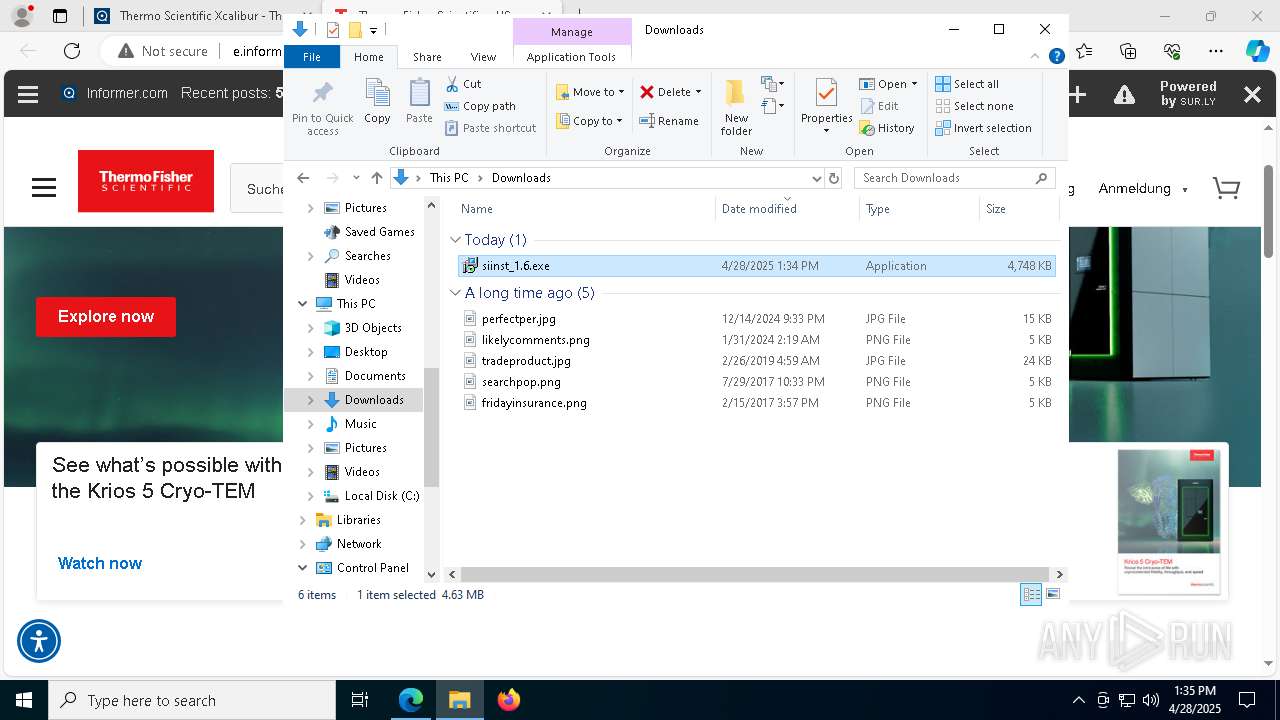The image size is (1280, 720).
Task: Open Move to dropdown
Action: tap(591, 92)
